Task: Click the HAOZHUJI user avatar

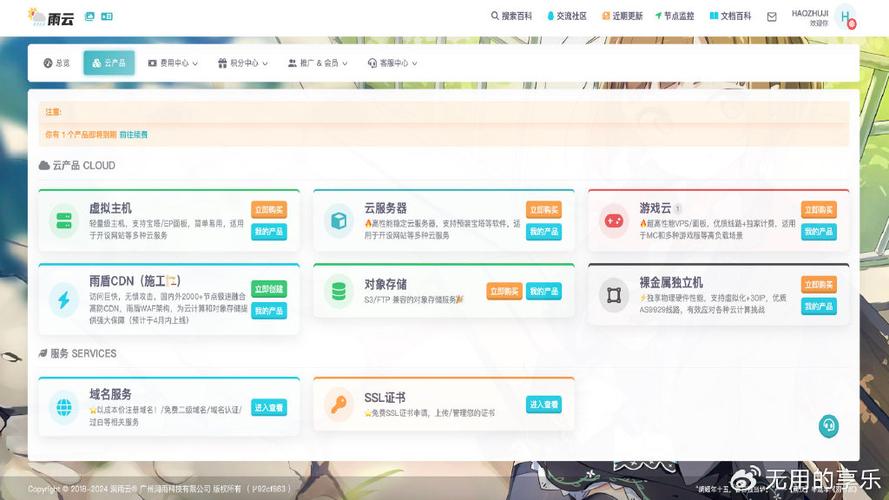Action: pos(846,17)
